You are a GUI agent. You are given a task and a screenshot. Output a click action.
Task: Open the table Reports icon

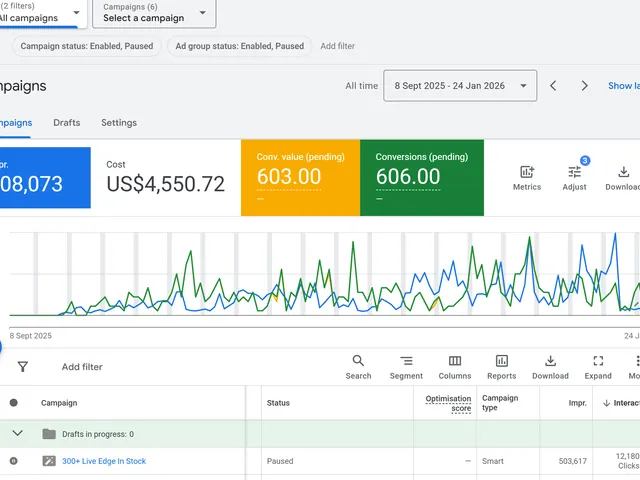[x=502, y=360]
